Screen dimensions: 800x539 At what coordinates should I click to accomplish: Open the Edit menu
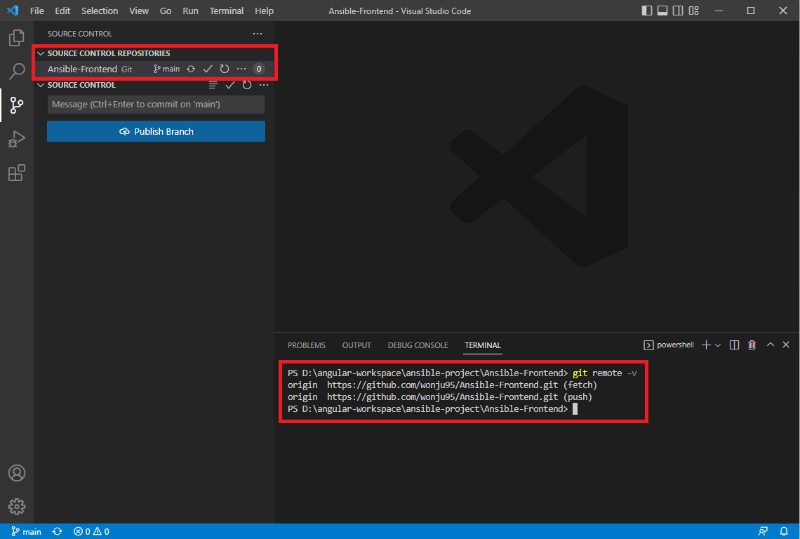(x=62, y=11)
